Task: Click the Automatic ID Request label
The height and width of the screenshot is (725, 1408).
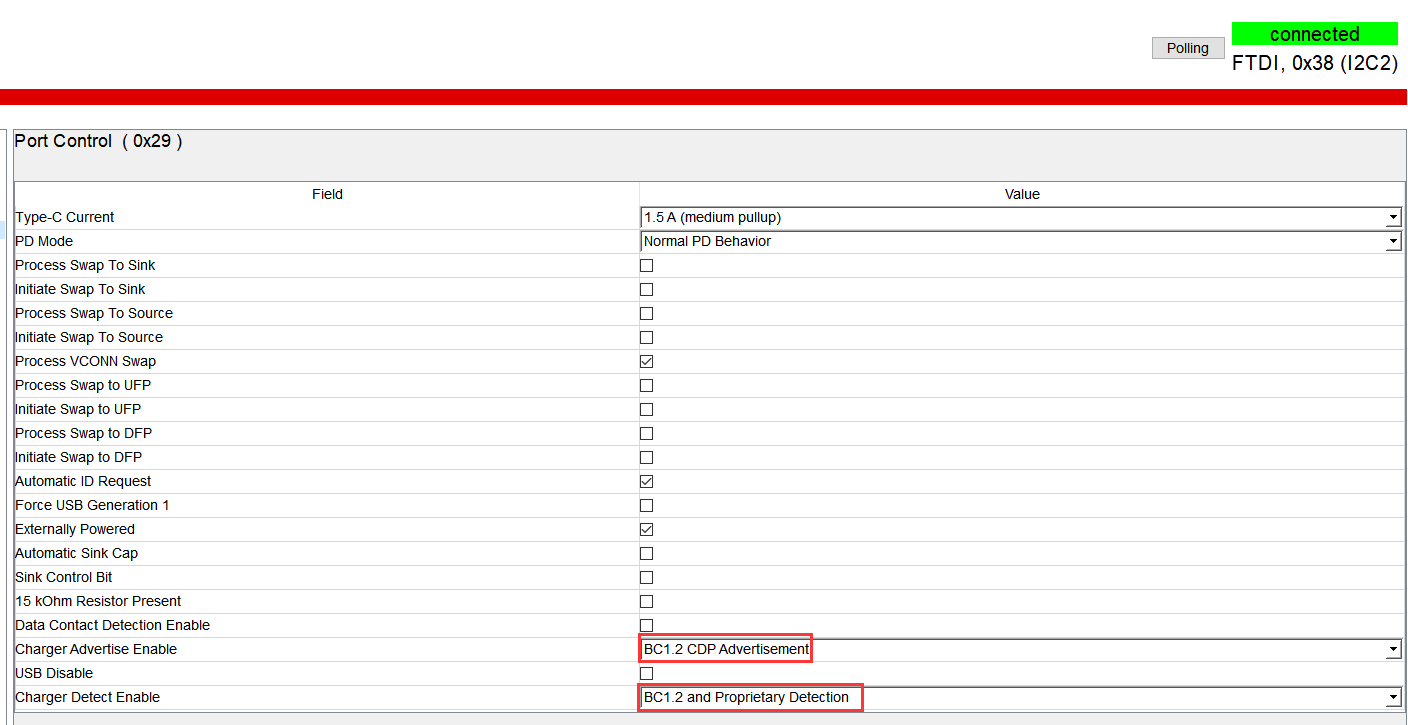Action: tap(83, 481)
